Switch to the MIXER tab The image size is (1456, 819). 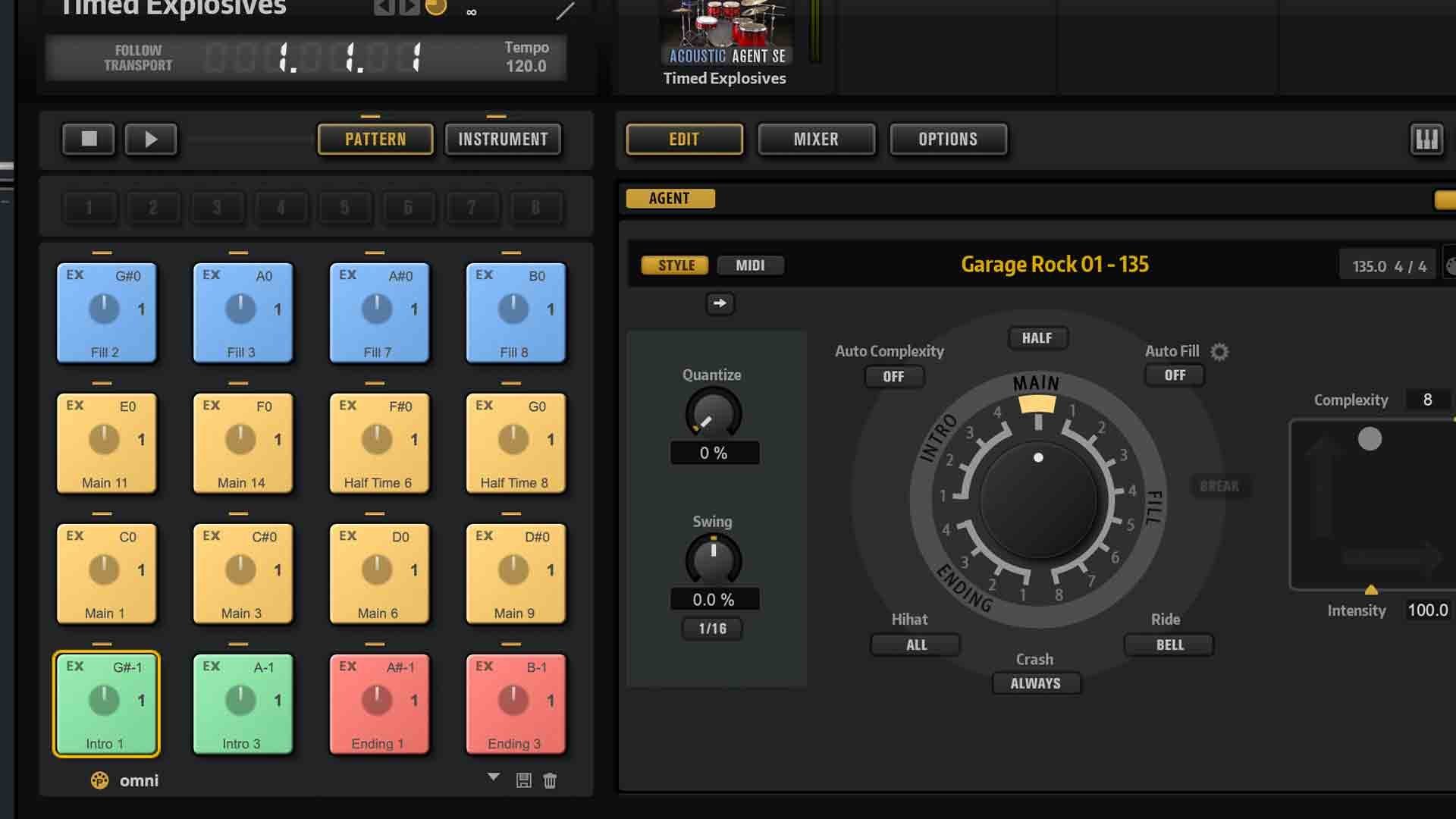tap(816, 140)
